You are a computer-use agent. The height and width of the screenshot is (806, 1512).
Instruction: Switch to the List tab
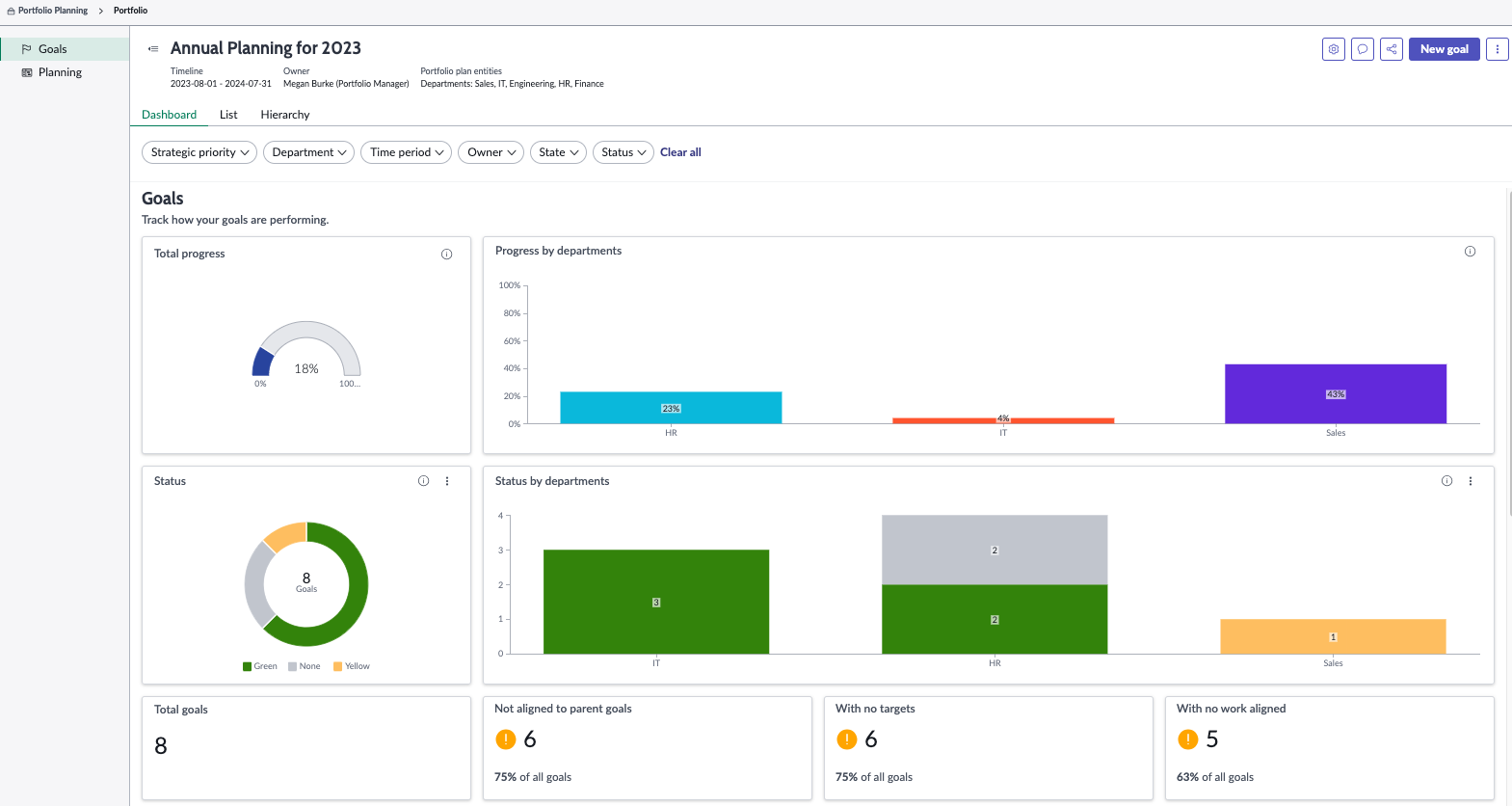(x=228, y=115)
